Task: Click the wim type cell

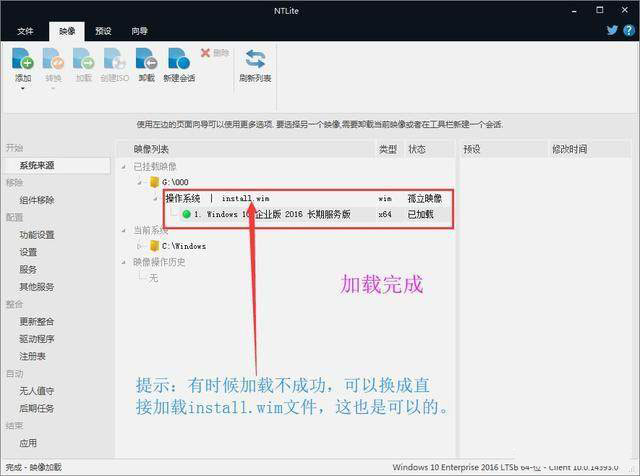Action: 384,199
